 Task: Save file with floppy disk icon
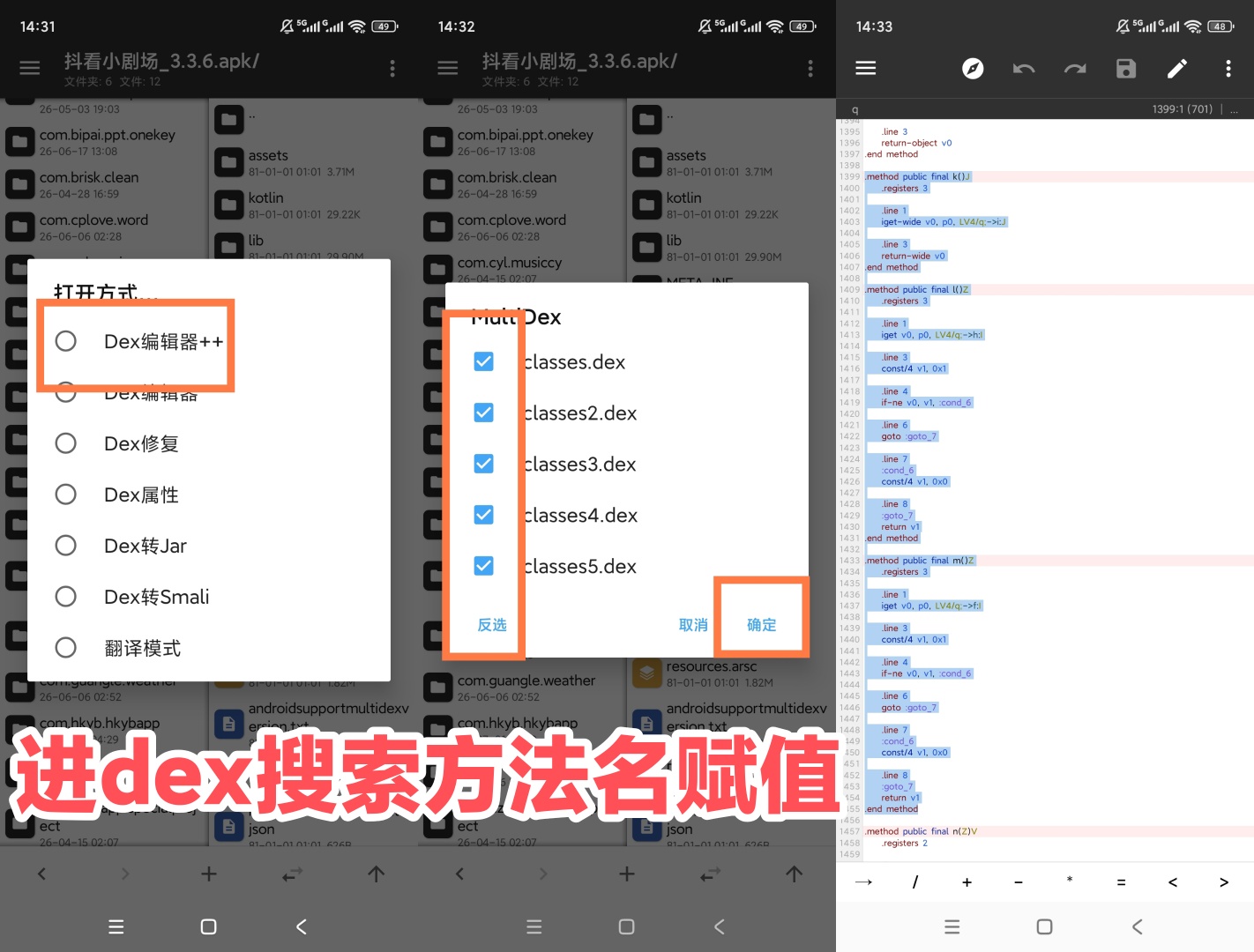pyautogui.click(x=1126, y=68)
